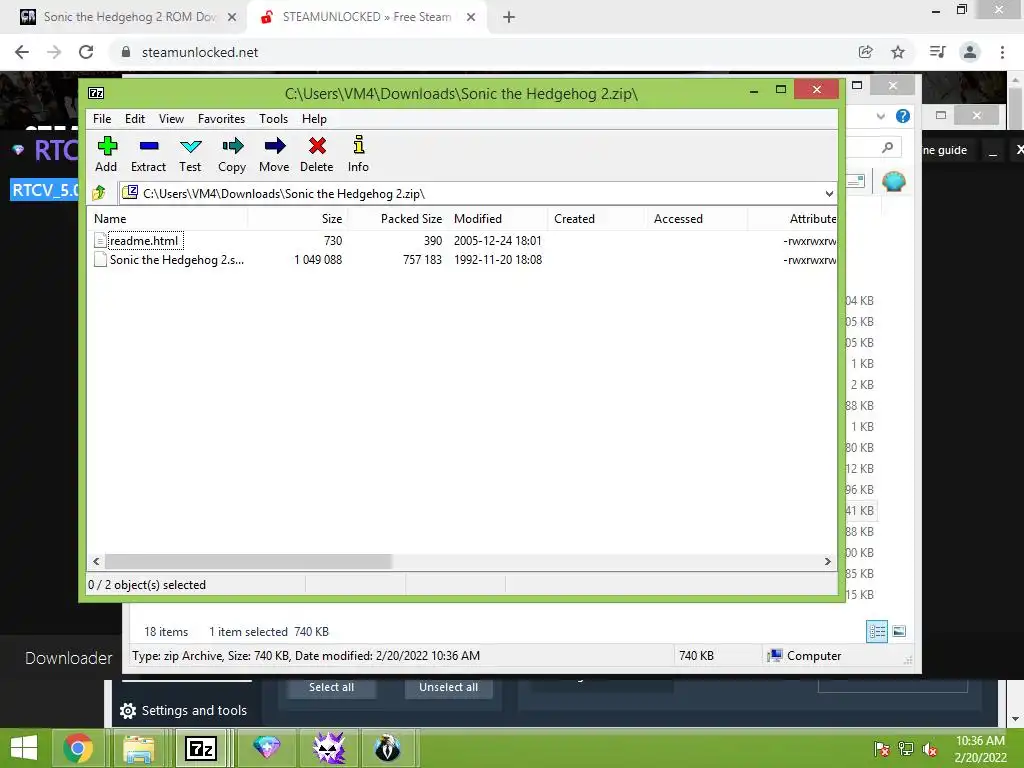Expand the Explorer ribbon chevron
Screen dimensions: 1024x768
(x=880, y=116)
